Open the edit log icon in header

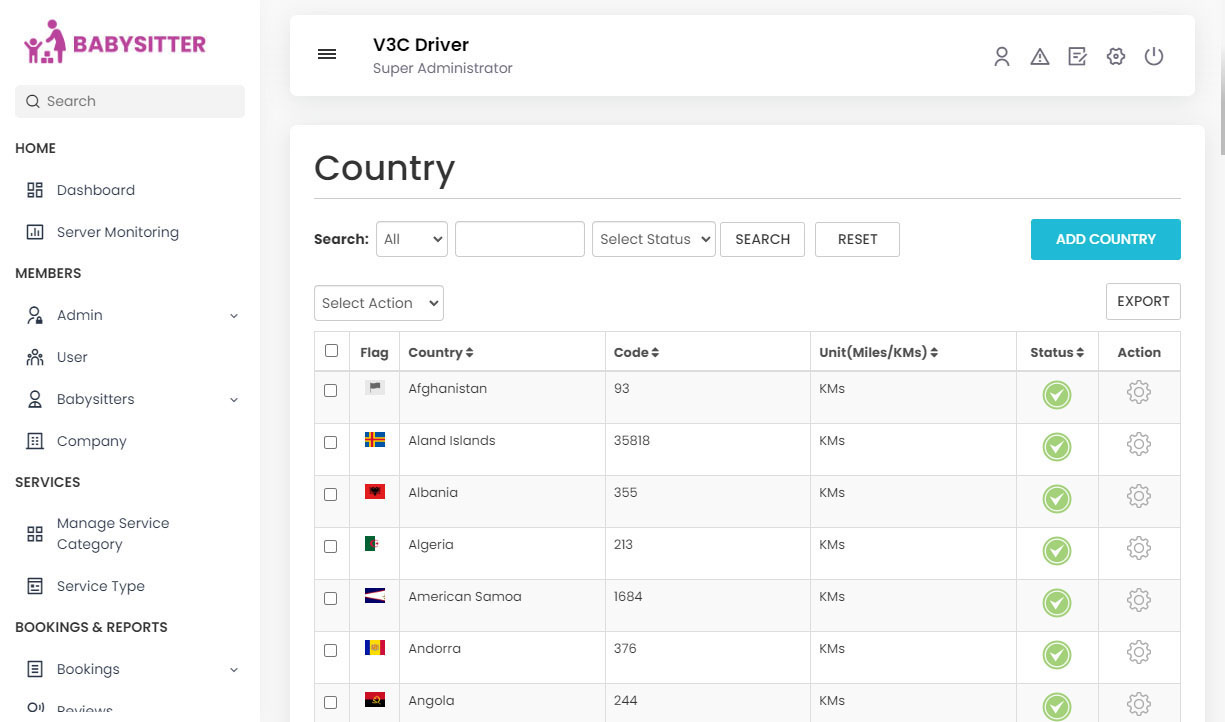pyautogui.click(x=1077, y=57)
